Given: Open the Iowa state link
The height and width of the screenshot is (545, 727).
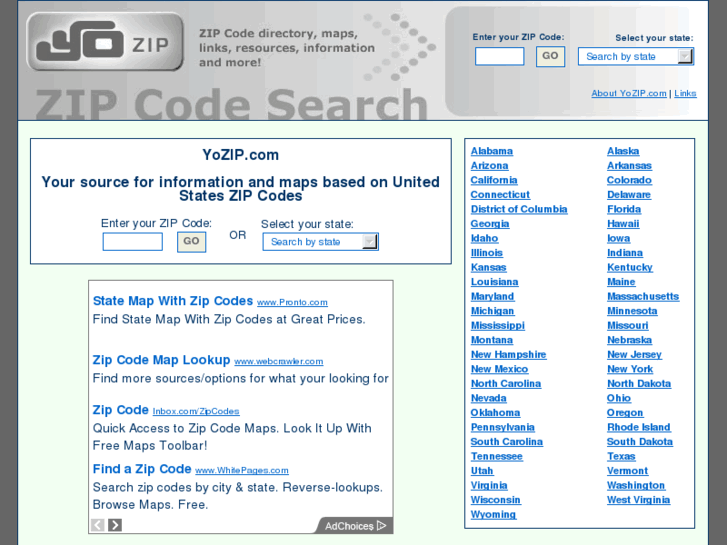Looking at the screenshot, I should click(619, 238).
